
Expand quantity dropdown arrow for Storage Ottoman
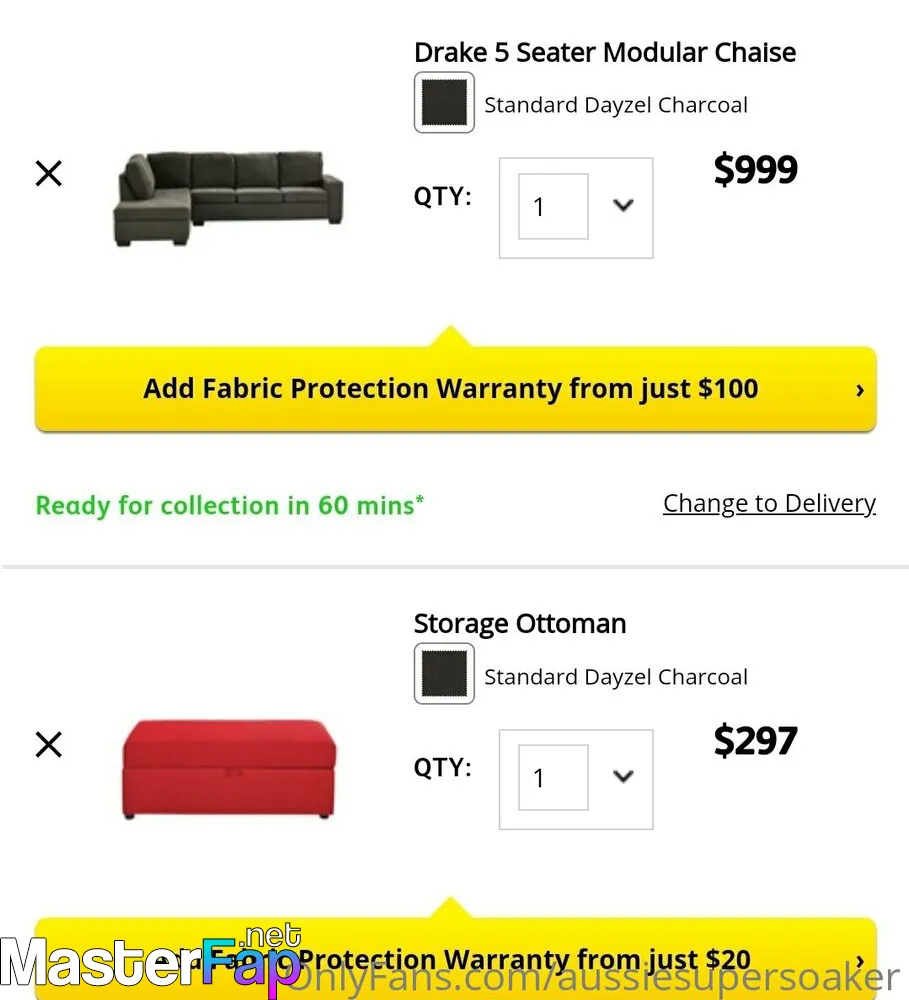pyautogui.click(x=623, y=776)
